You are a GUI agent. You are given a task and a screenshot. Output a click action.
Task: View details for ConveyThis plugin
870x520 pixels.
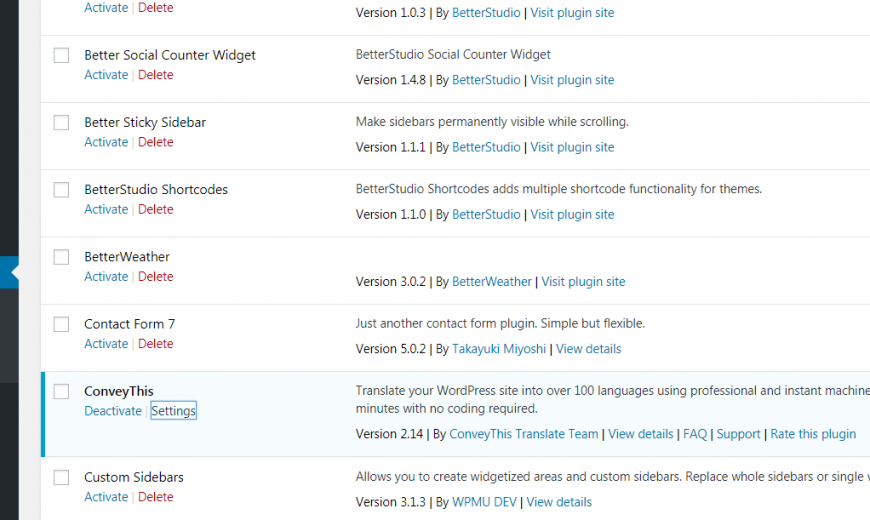click(640, 434)
